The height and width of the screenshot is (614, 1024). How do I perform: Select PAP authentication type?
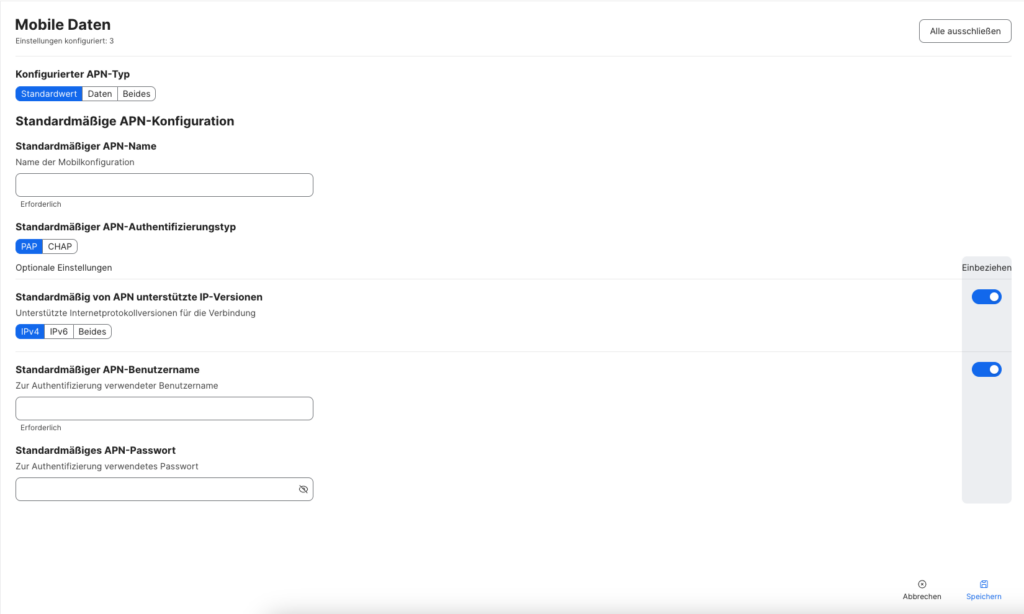click(29, 246)
